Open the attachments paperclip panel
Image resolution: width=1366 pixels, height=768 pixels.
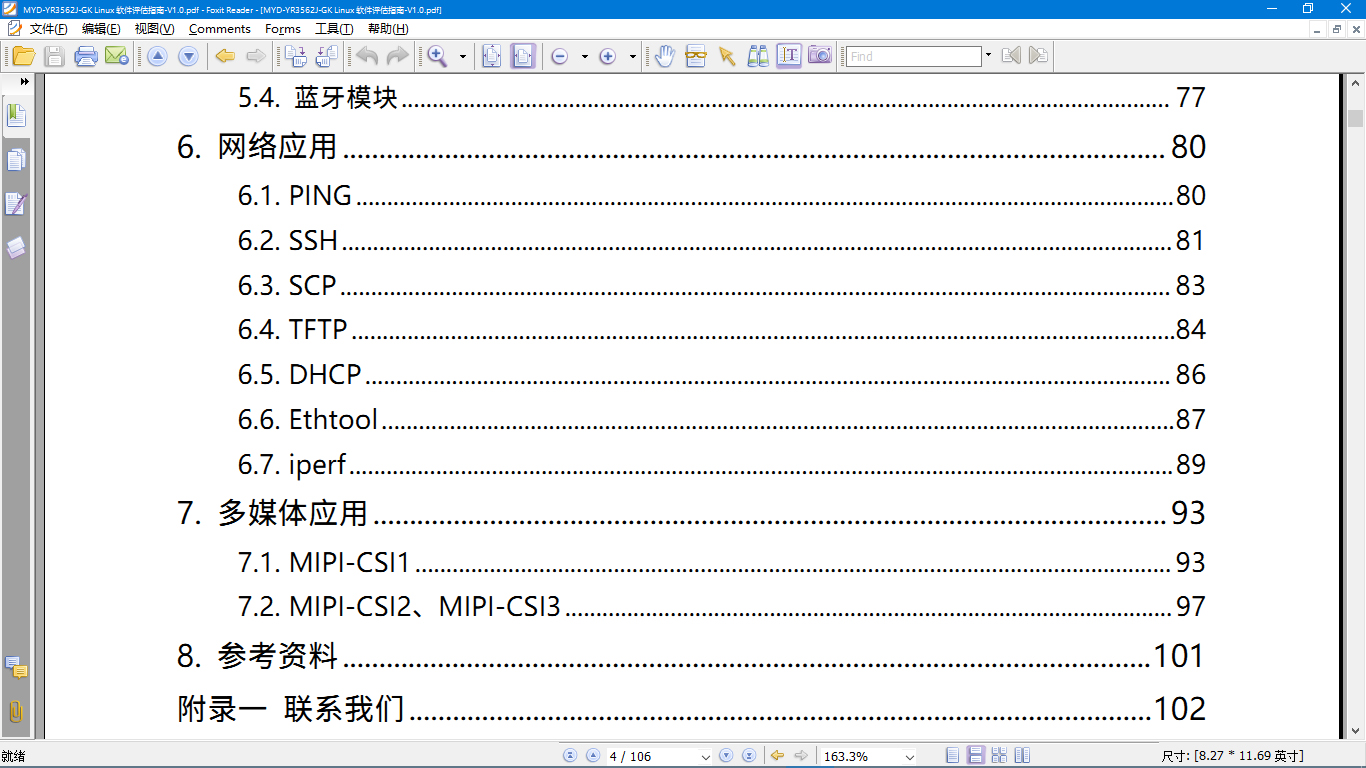coord(16,711)
